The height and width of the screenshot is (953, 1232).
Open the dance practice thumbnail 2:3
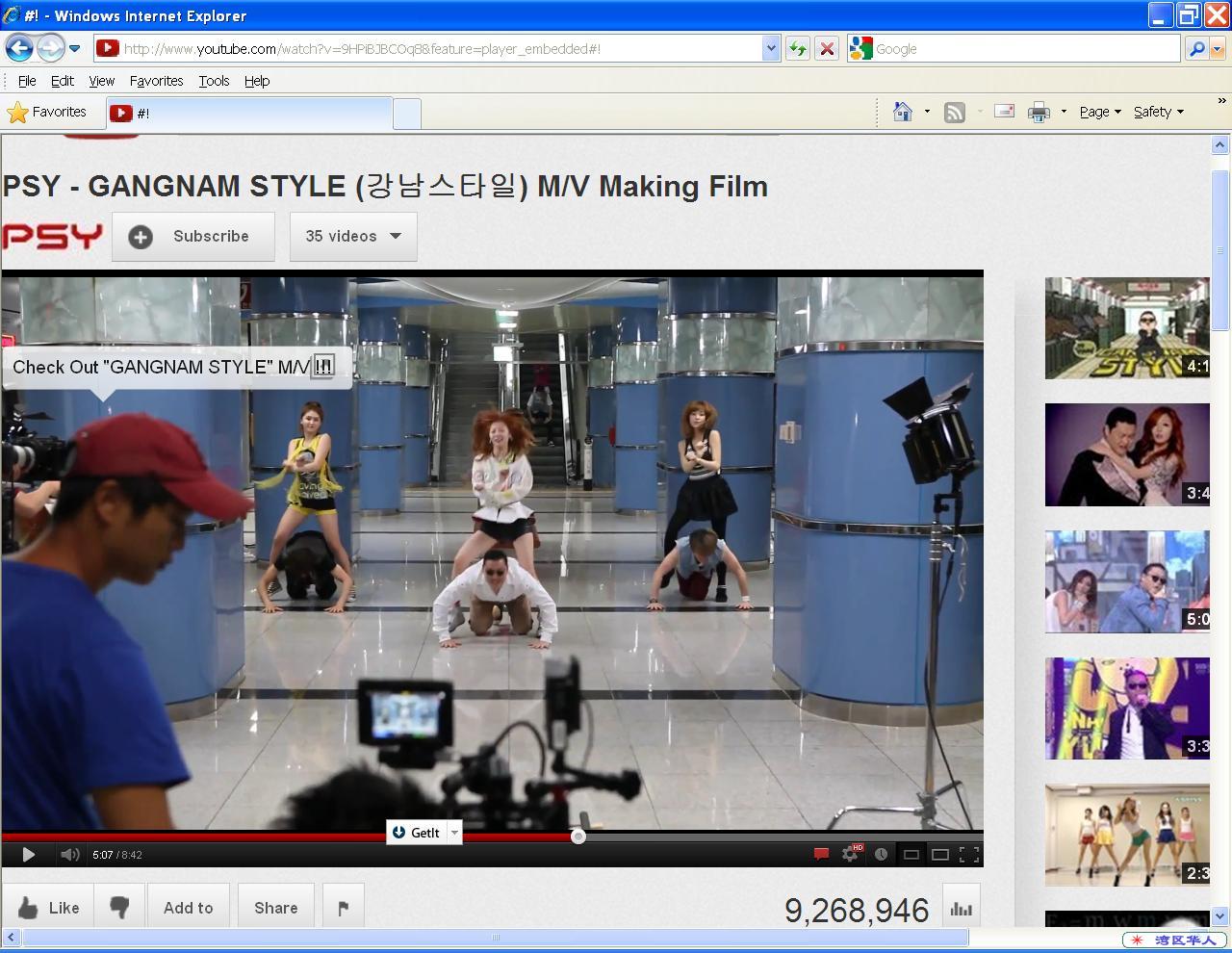coord(1127,836)
